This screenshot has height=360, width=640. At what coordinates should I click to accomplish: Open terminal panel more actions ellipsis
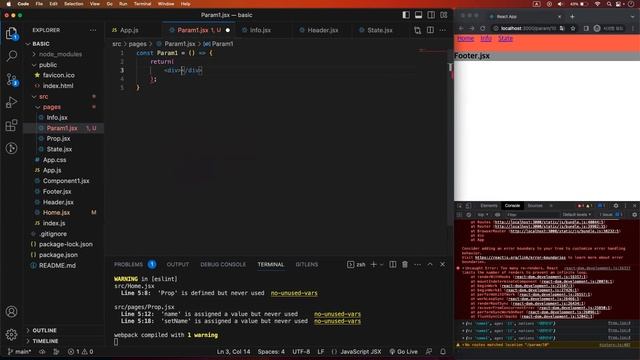point(417,264)
